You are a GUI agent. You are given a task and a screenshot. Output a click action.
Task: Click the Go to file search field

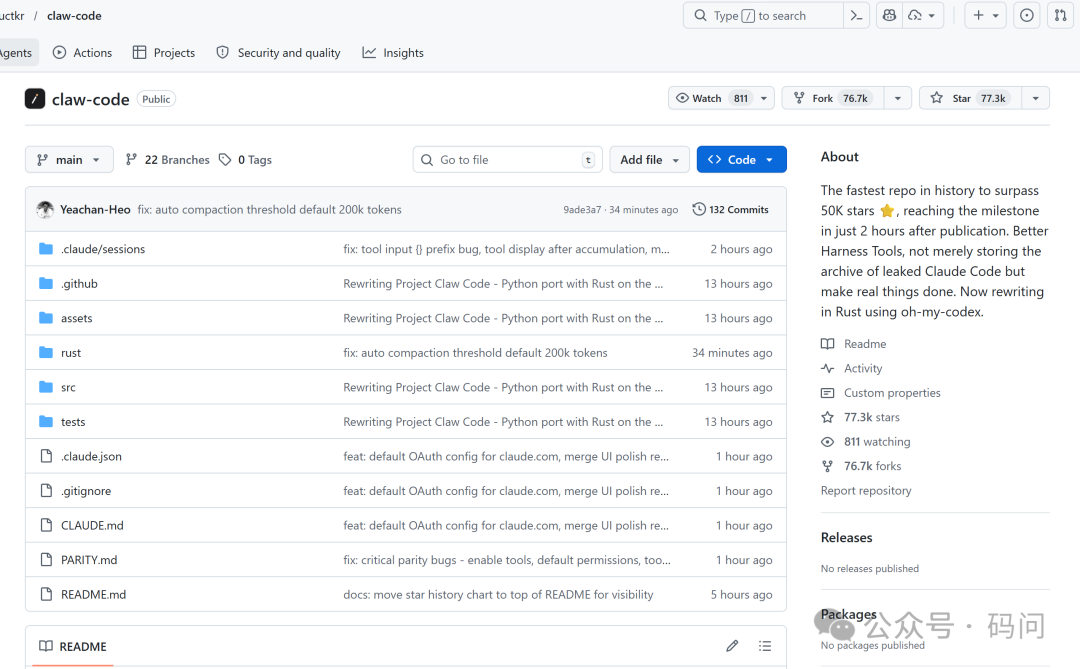click(x=507, y=160)
